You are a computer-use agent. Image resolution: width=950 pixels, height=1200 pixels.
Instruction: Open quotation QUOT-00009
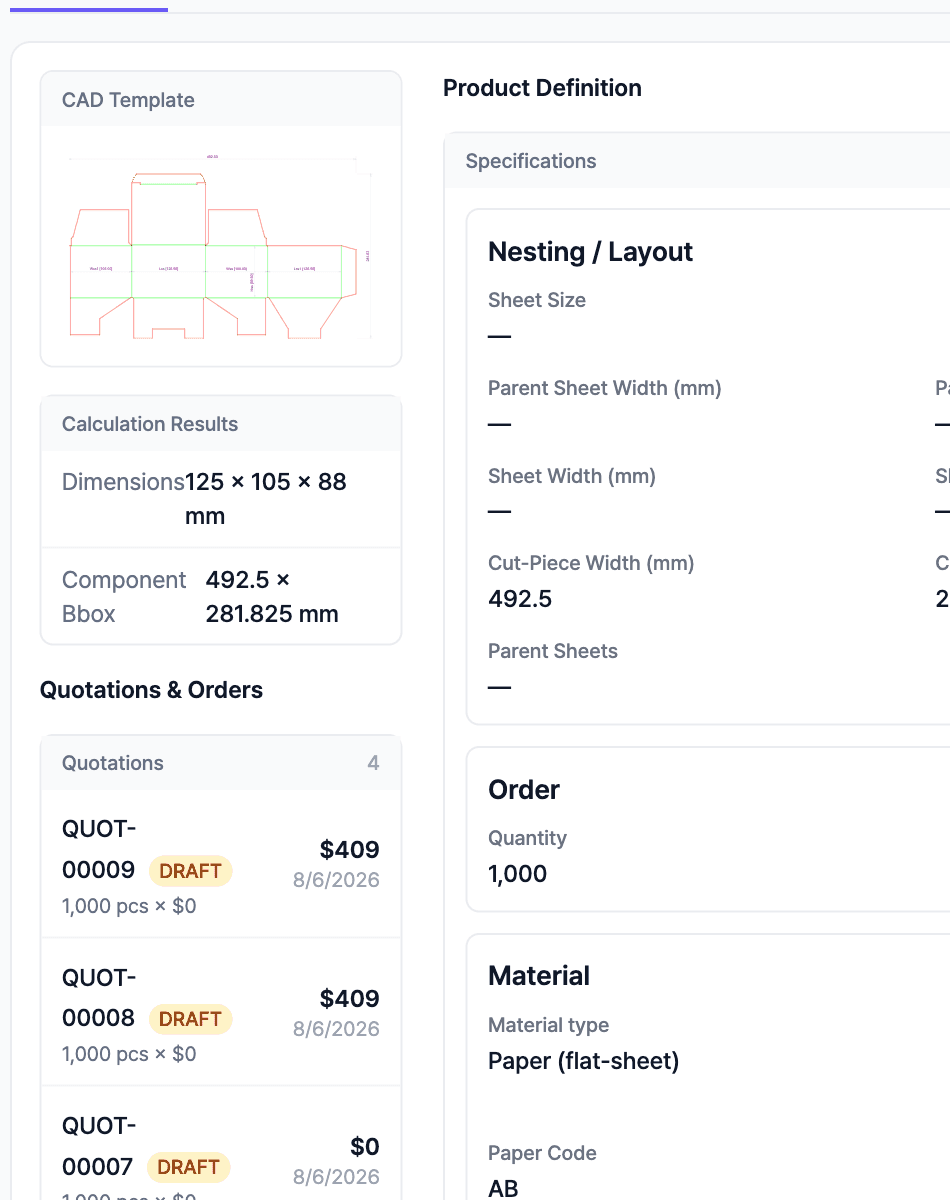pyautogui.click(x=221, y=864)
